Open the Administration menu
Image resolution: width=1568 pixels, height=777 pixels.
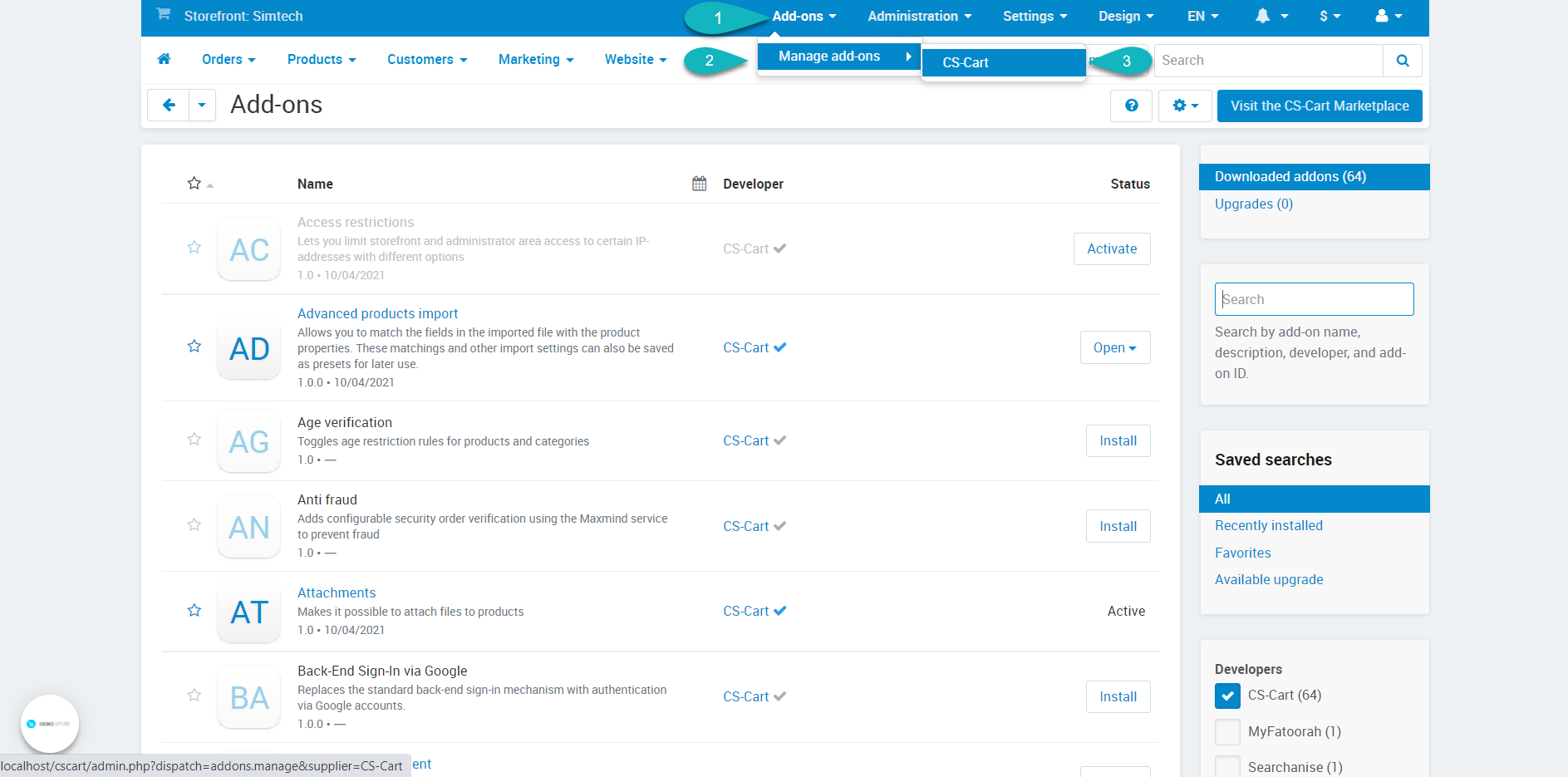919,16
